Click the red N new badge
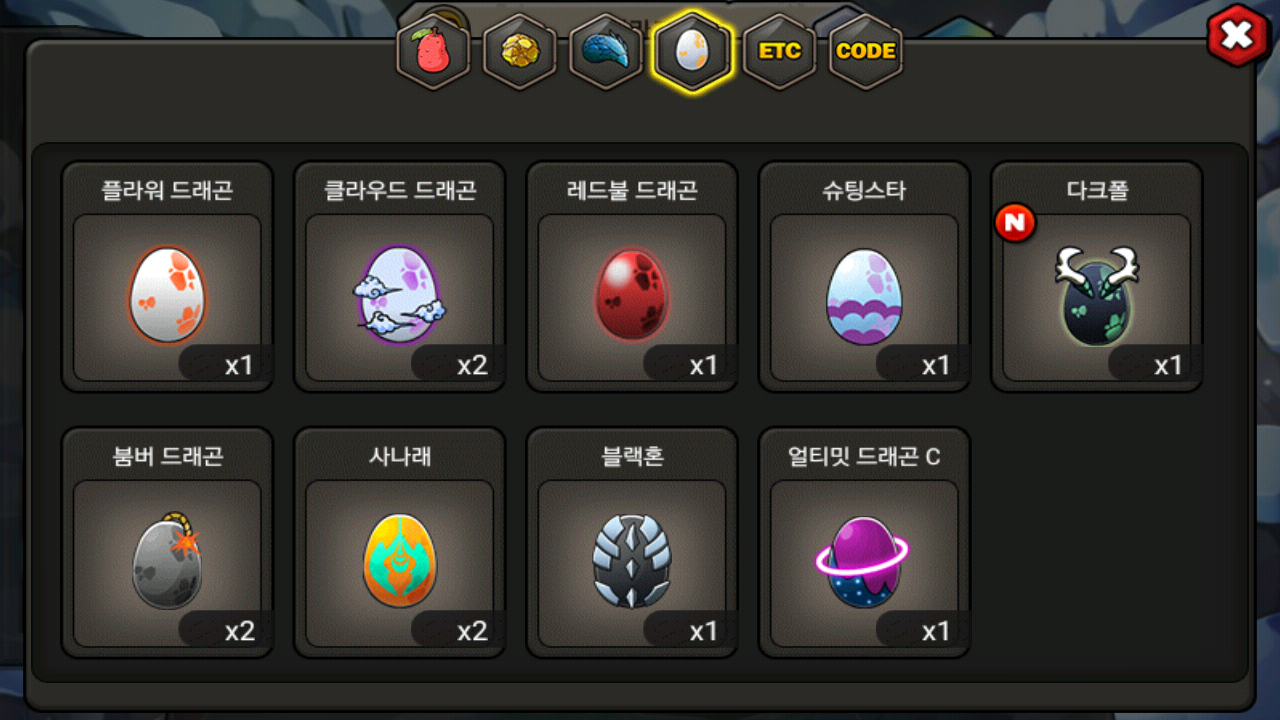 point(1014,223)
